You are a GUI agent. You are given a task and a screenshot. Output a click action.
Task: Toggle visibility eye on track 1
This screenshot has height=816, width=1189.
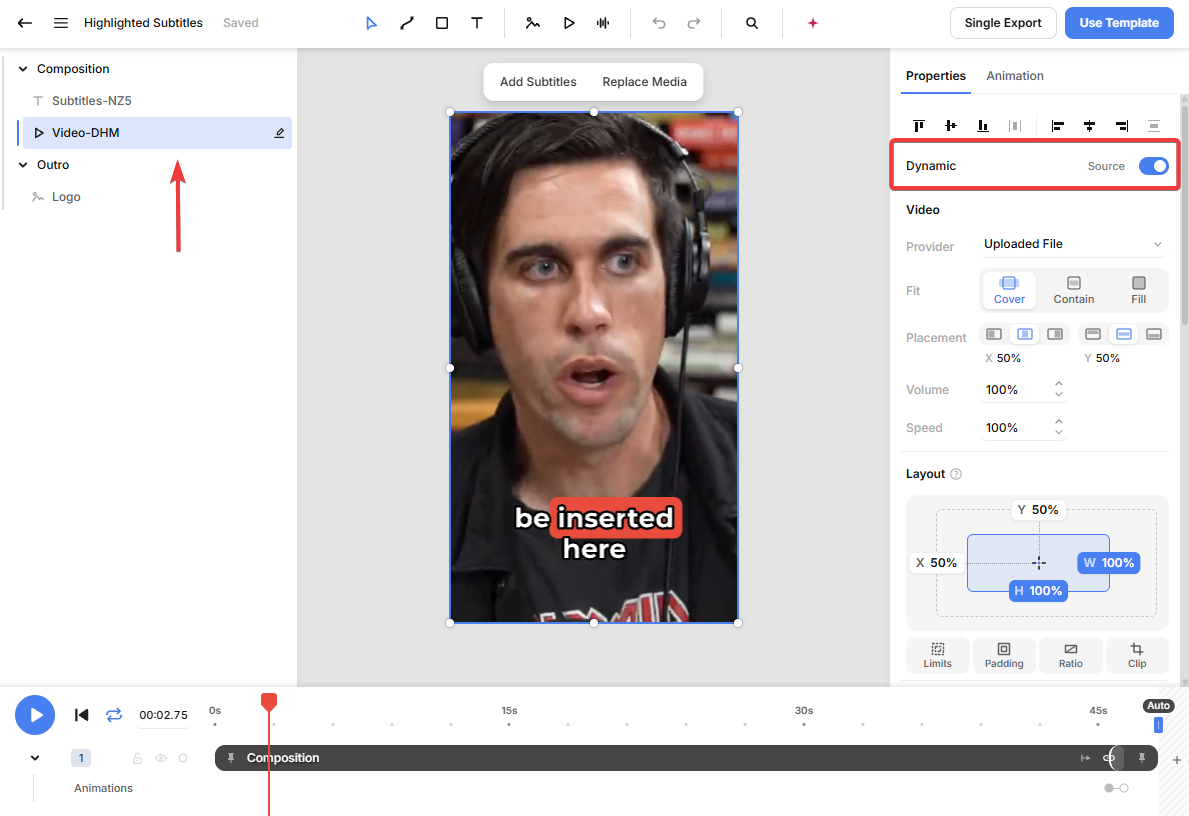click(161, 758)
